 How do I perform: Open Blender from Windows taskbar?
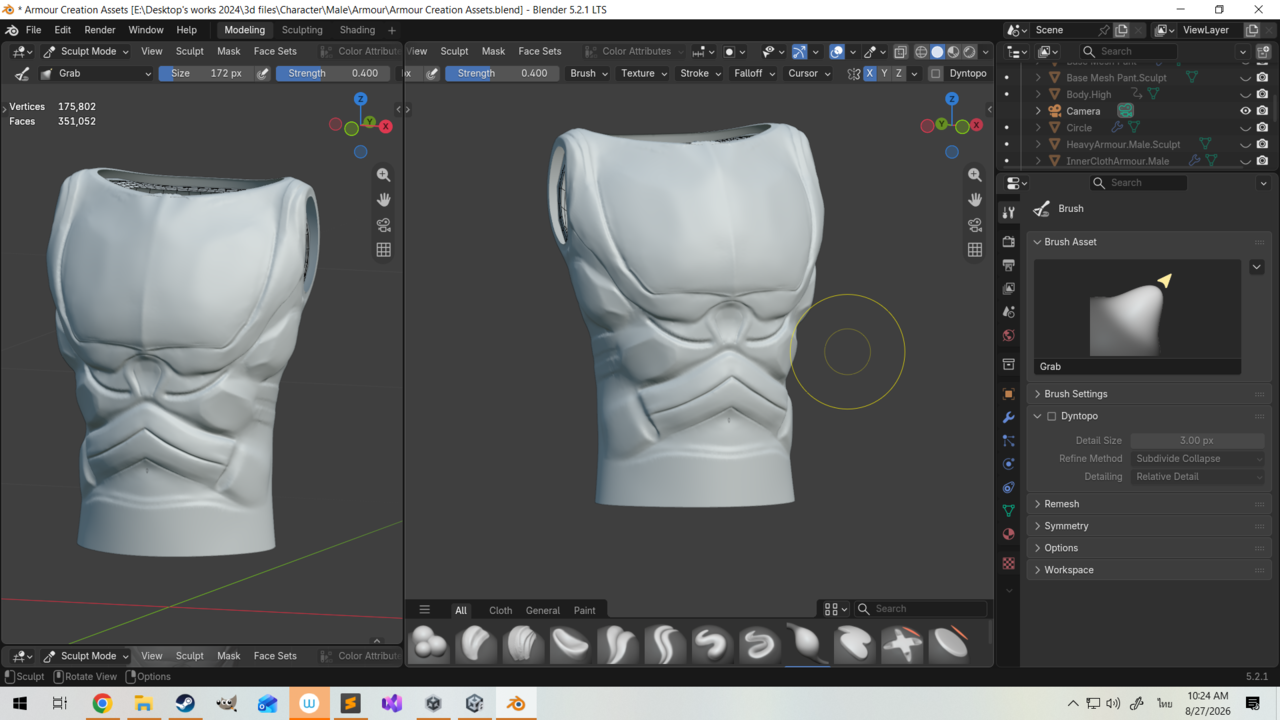516,704
